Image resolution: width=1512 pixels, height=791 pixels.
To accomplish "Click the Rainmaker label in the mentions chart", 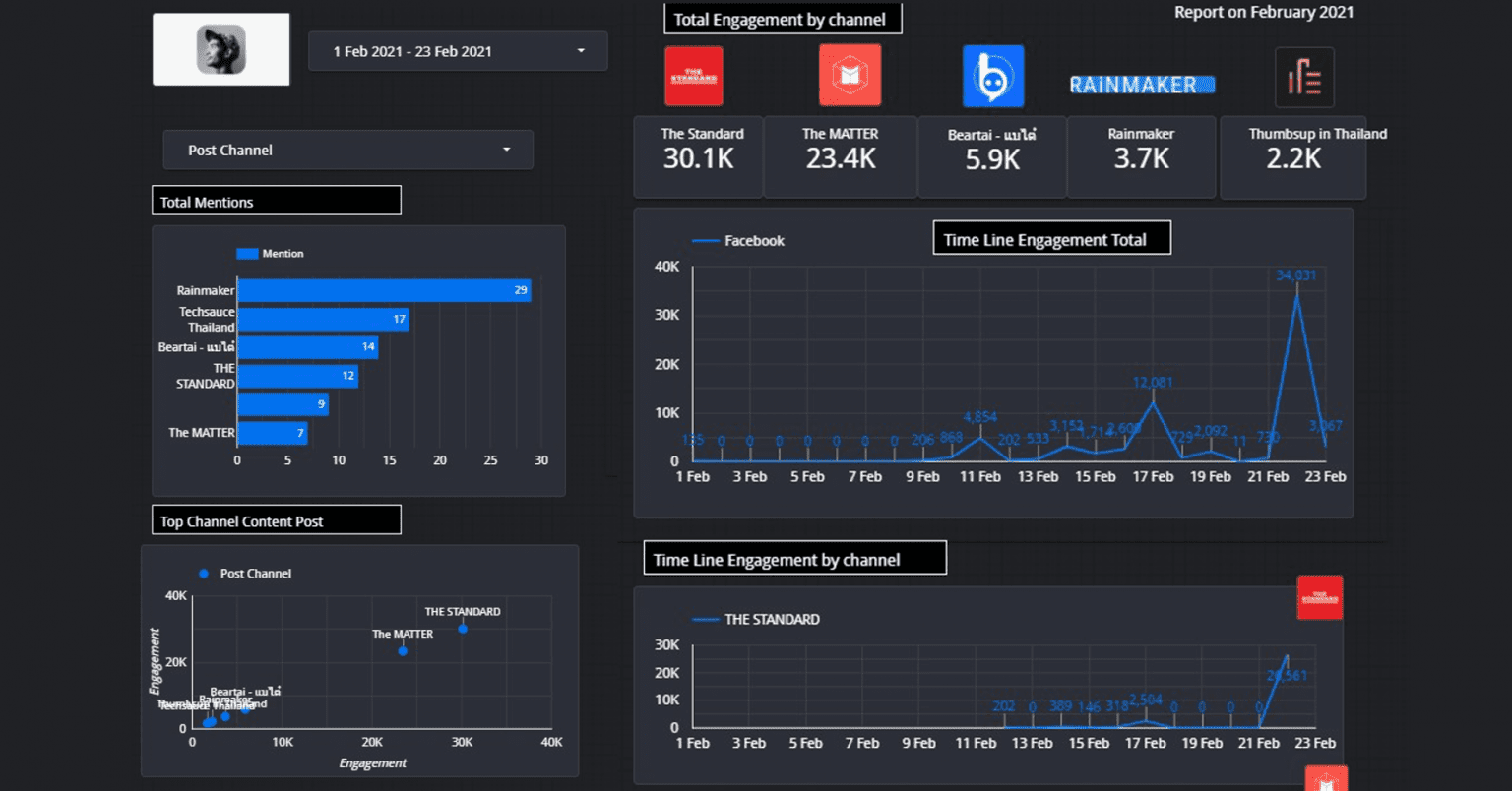I will (206, 290).
